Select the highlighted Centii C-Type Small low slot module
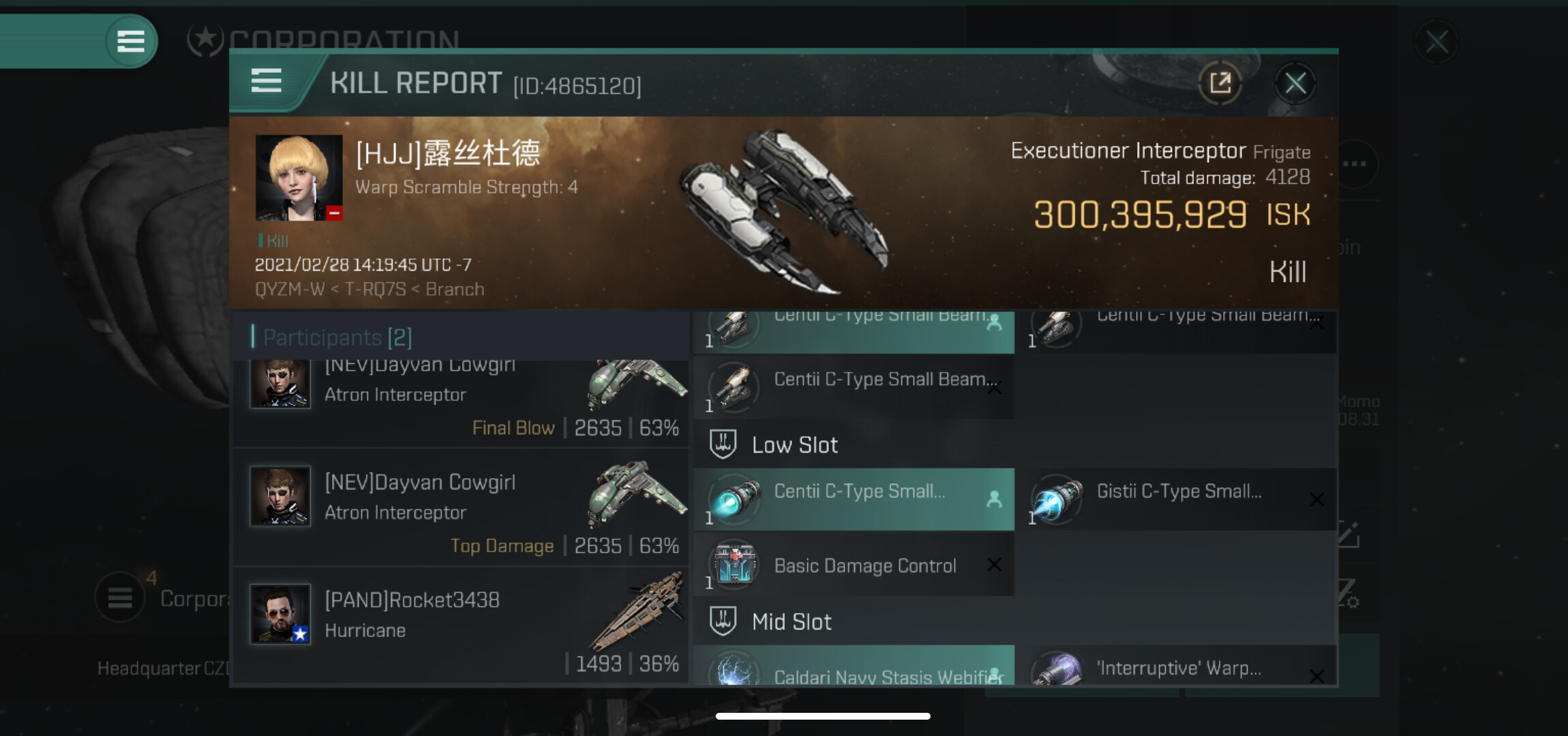 click(854, 499)
